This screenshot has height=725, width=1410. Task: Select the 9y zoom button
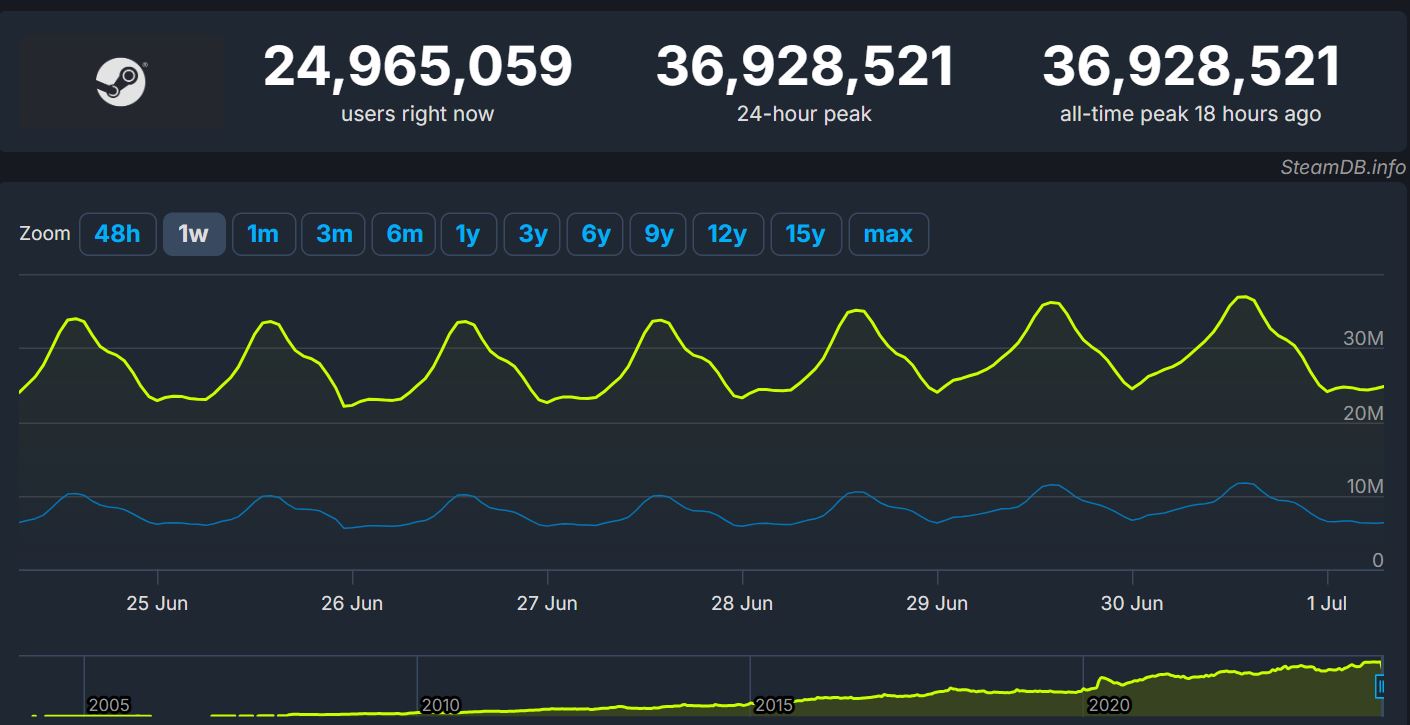tap(659, 234)
